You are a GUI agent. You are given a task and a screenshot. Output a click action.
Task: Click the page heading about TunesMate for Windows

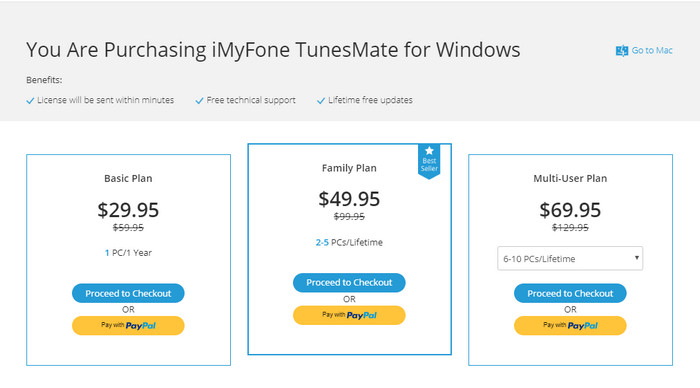[273, 50]
